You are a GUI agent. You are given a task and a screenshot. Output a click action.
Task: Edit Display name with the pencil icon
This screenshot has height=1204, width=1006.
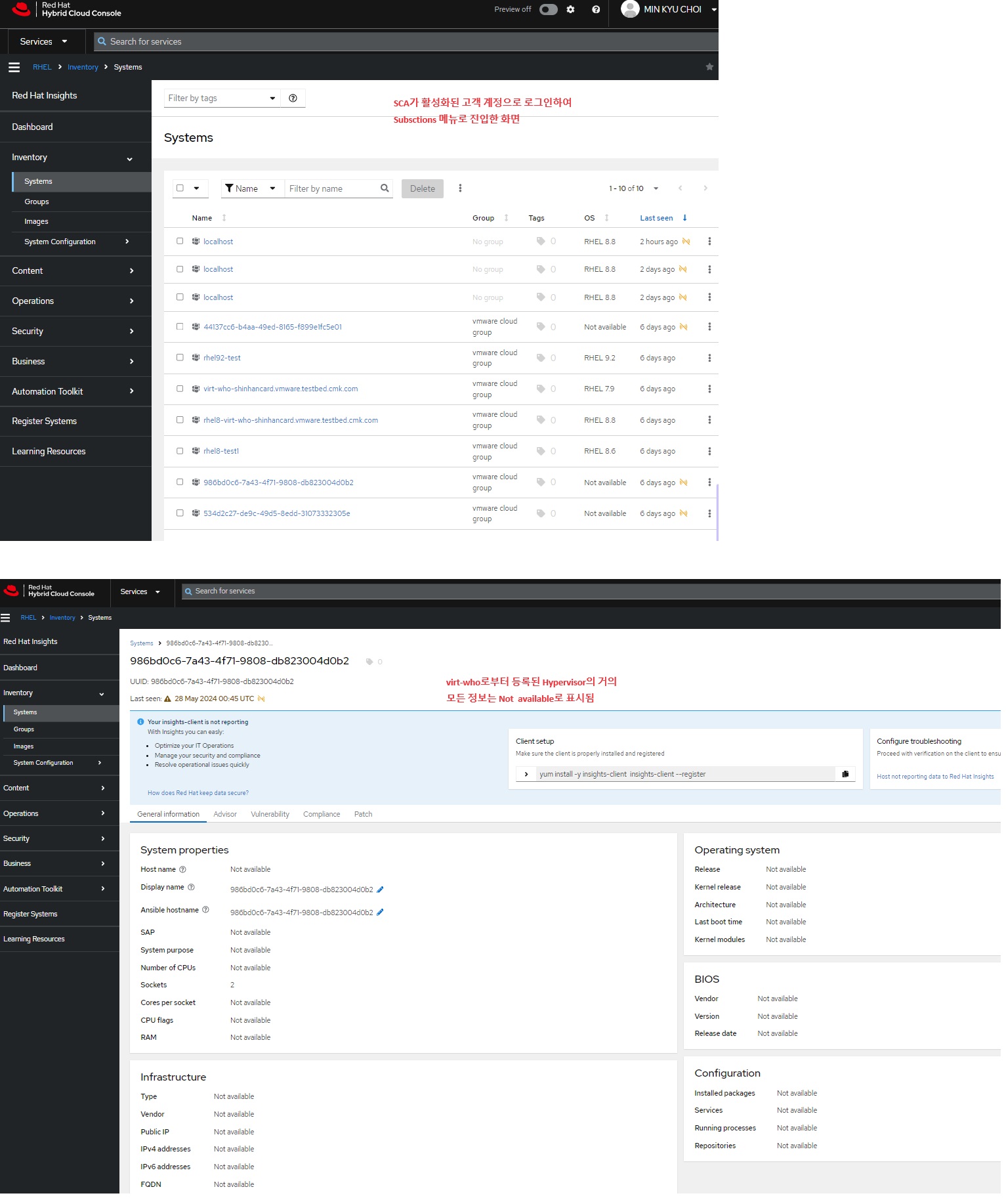(x=380, y=890)
